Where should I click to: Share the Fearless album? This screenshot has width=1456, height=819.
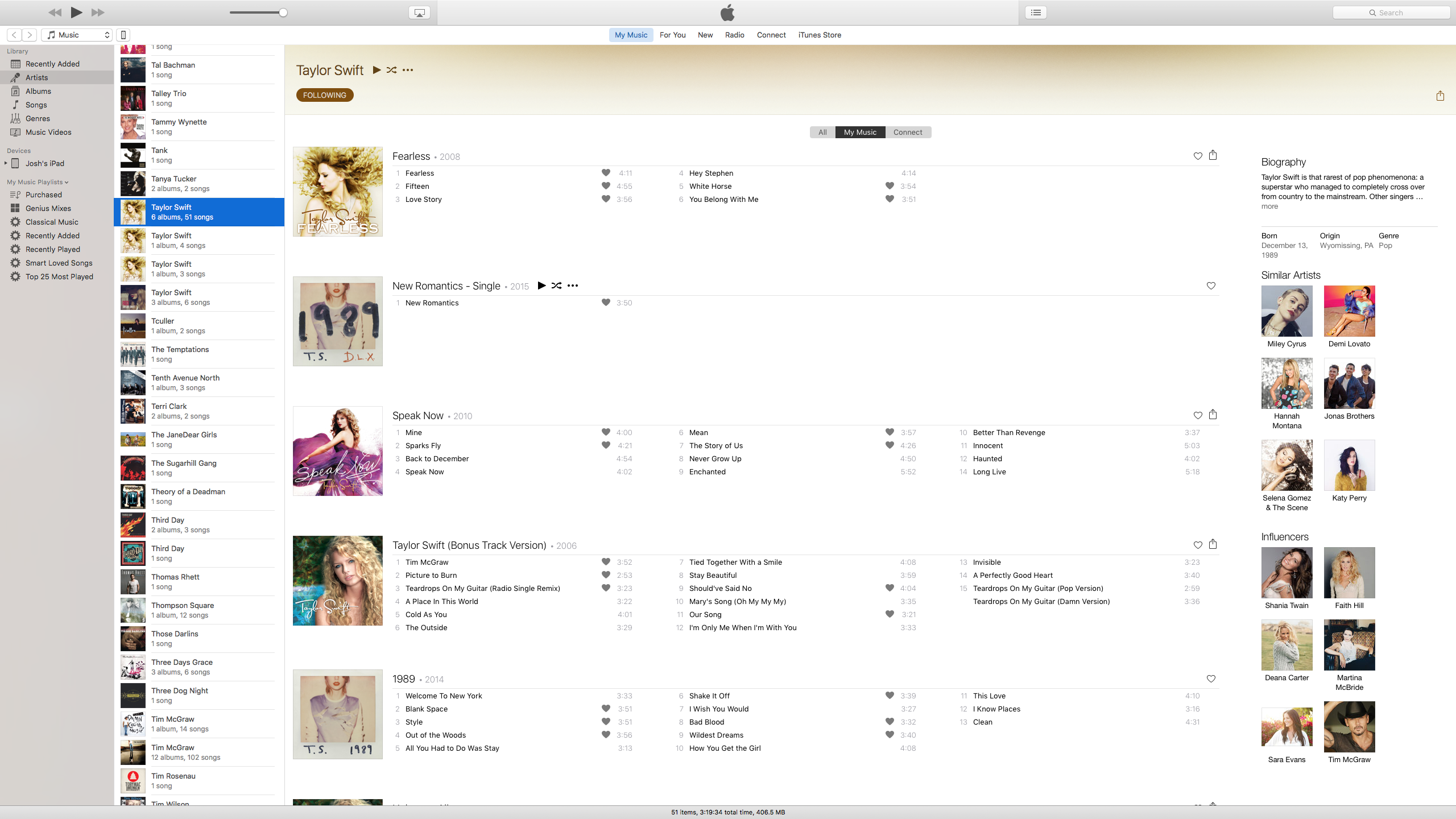tap(1213, 155)
